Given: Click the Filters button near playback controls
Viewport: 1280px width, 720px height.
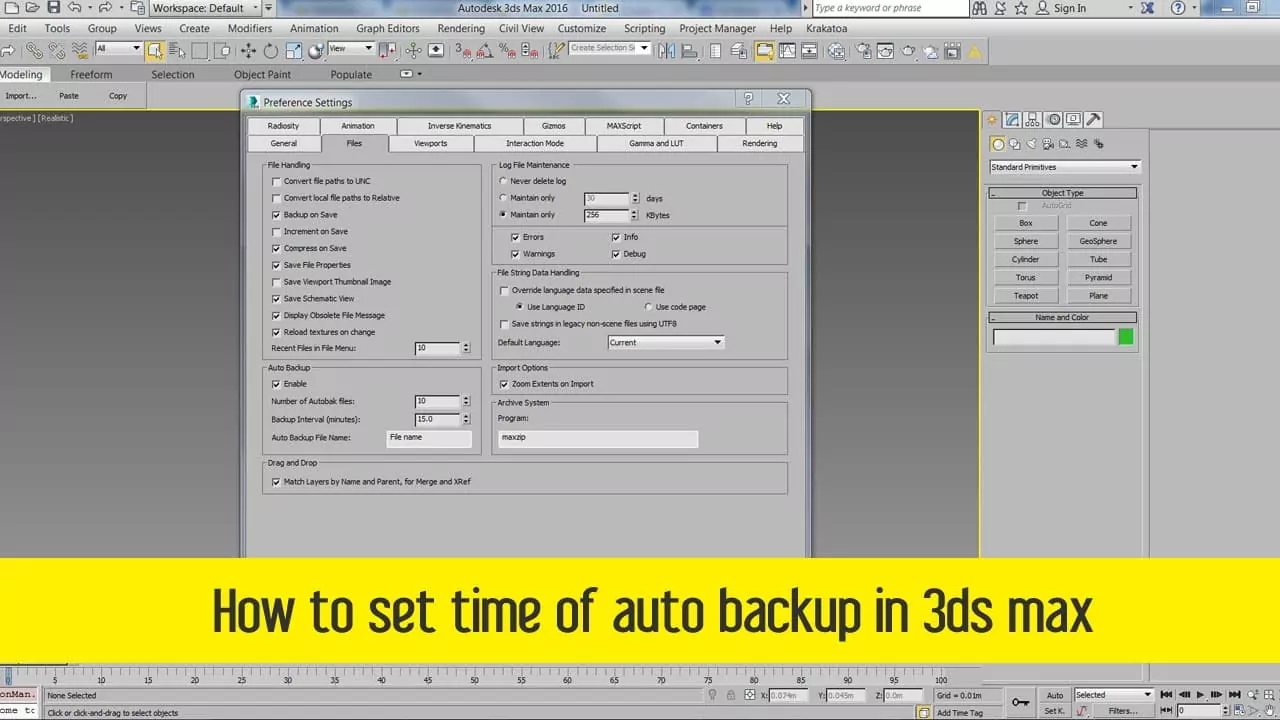Looking at the screenshot, I should tap(1123, 711).
